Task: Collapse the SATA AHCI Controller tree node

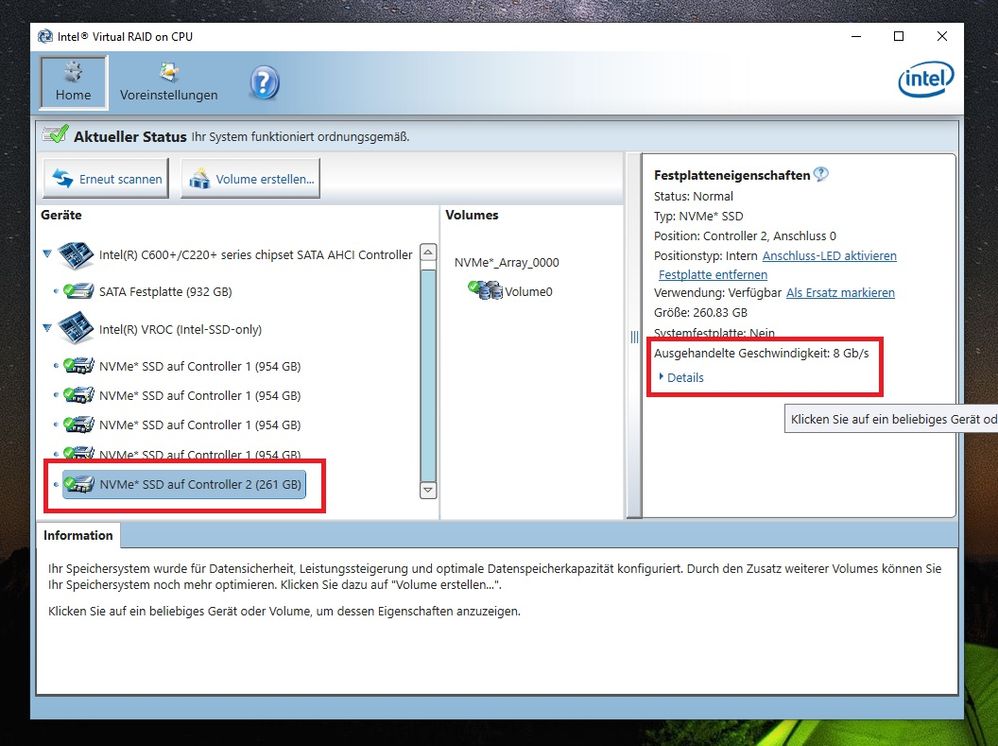Action: [47, 253]
